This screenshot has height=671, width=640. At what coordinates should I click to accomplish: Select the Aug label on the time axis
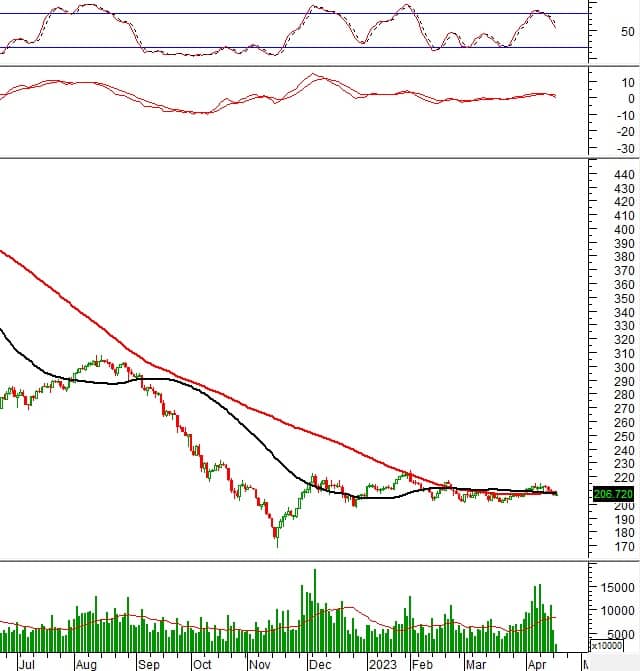86,664
